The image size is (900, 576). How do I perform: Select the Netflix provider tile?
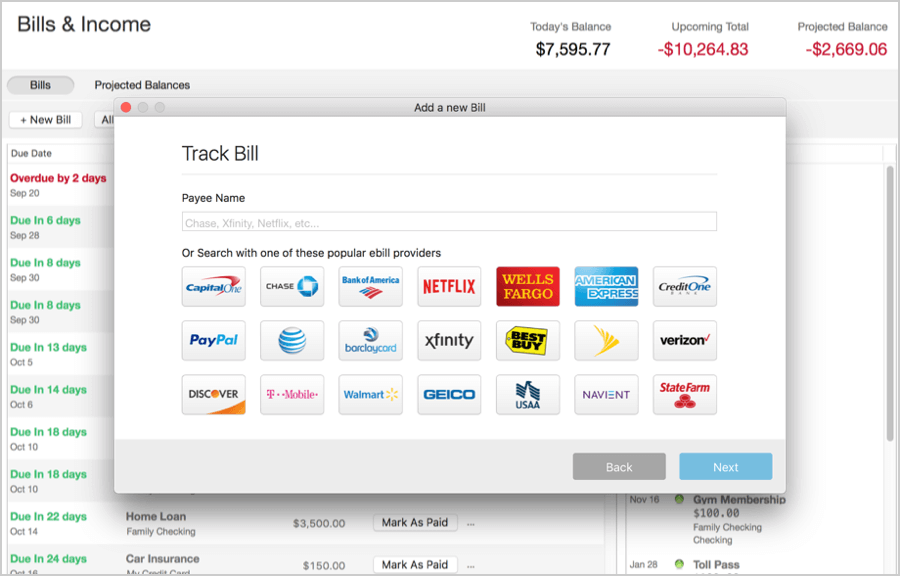pos(449,286)
